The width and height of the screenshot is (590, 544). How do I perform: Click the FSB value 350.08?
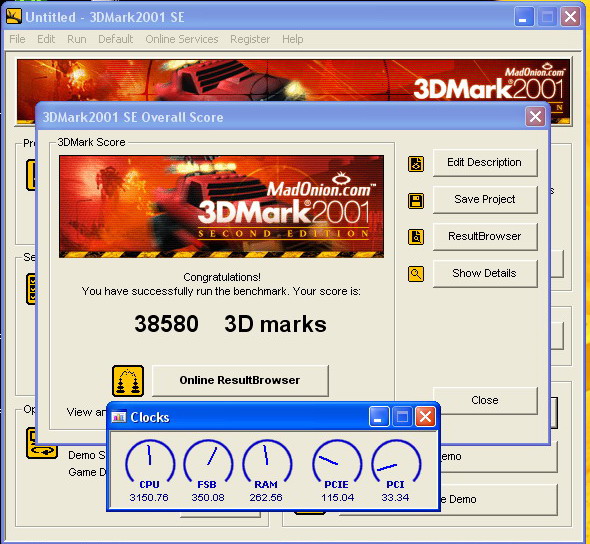click(x=208, y=498)
